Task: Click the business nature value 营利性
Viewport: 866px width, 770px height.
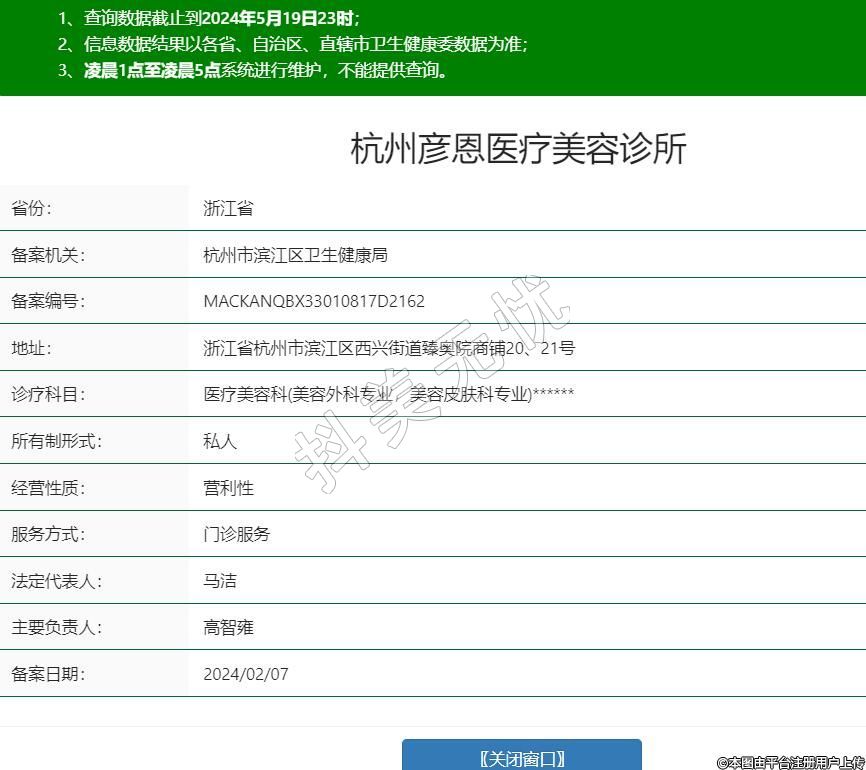Action: [x=228, y=488]
